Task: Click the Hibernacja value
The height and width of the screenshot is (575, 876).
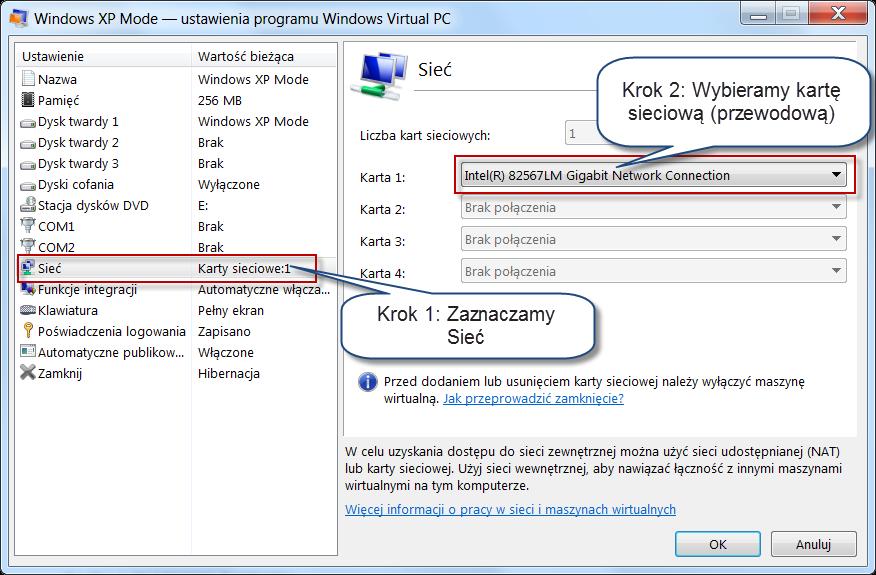Action: point(228,373)
